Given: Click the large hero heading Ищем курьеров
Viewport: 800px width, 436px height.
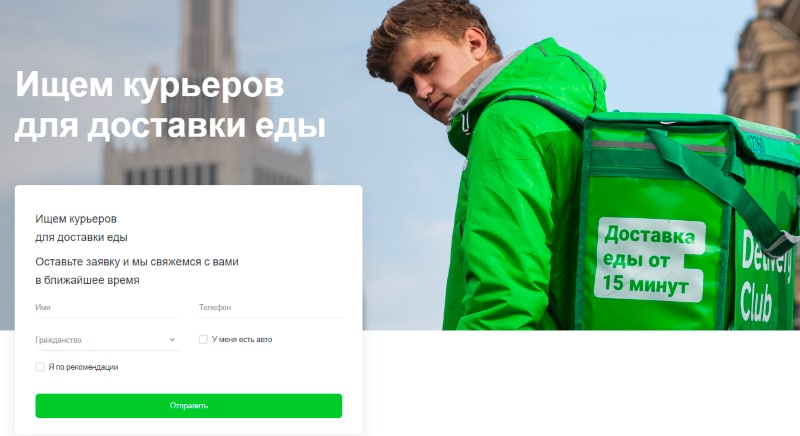Looking at the screenshot, I should (149, 85).
